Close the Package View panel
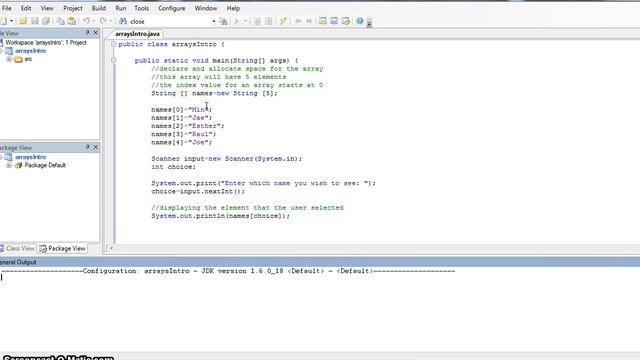Screen dimensions: 640x360 [x=96, y=147]
